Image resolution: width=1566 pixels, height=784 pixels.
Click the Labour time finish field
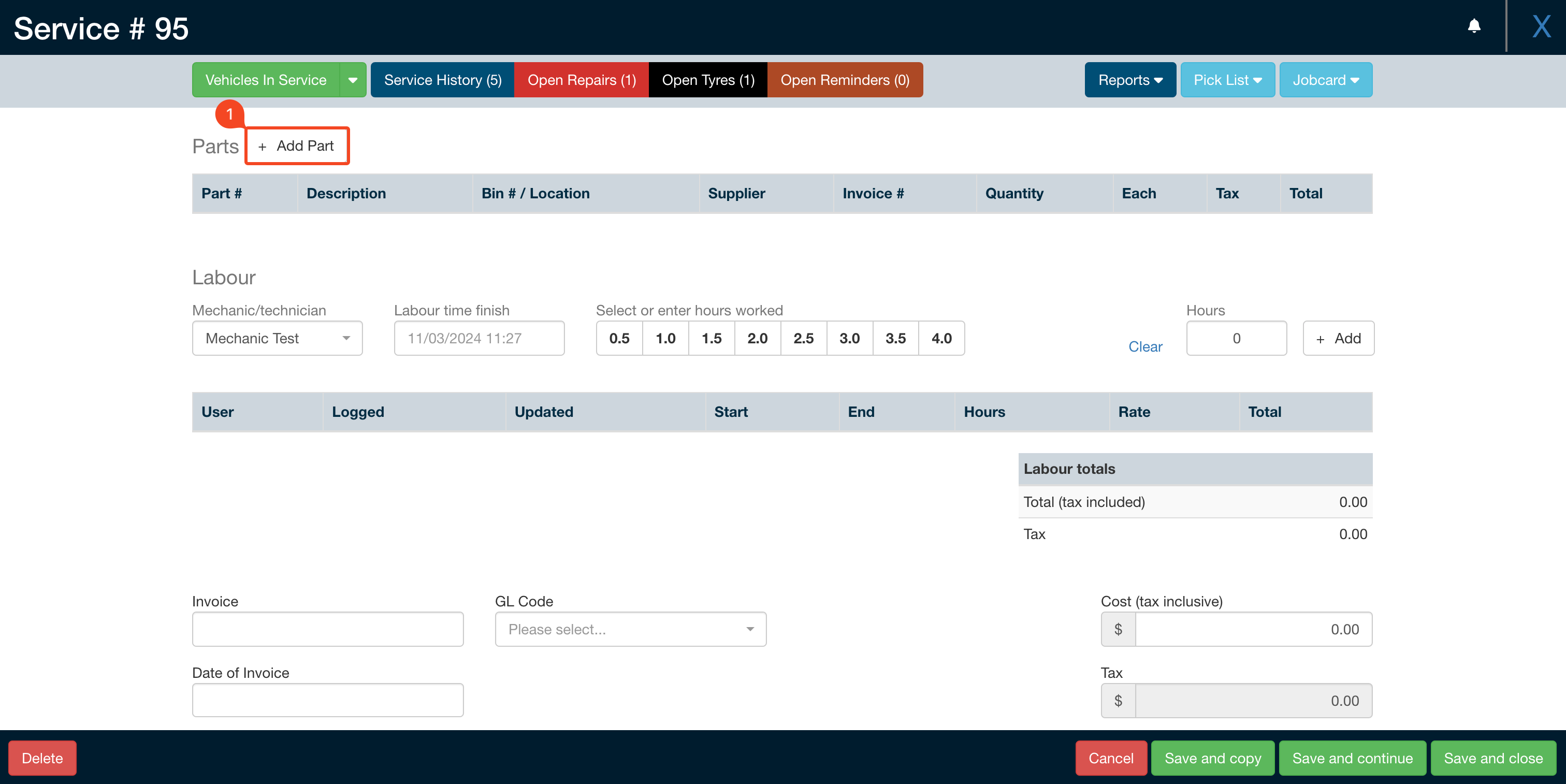point(479,338)
